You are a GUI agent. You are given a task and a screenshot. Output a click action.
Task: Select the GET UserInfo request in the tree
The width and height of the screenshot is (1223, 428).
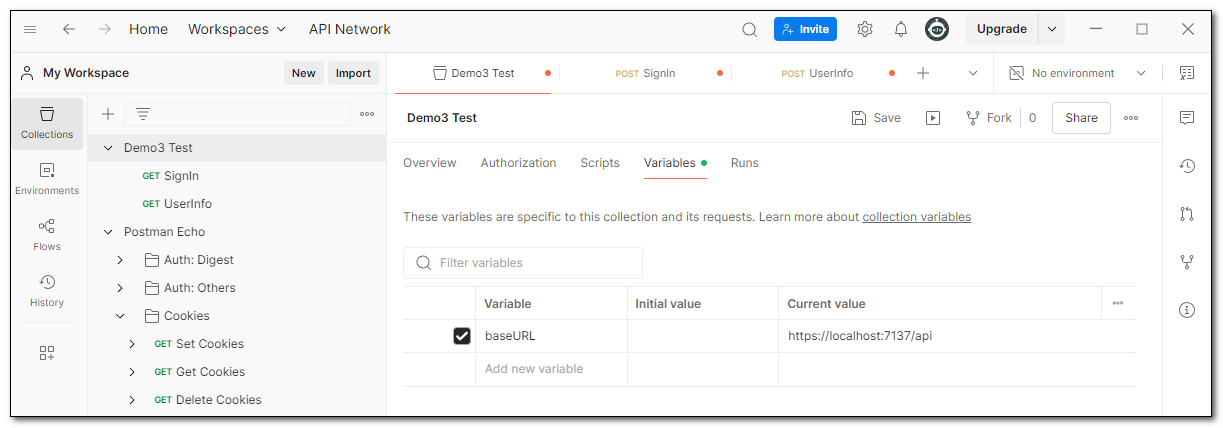pyautogui.click(x=177, y=204)
